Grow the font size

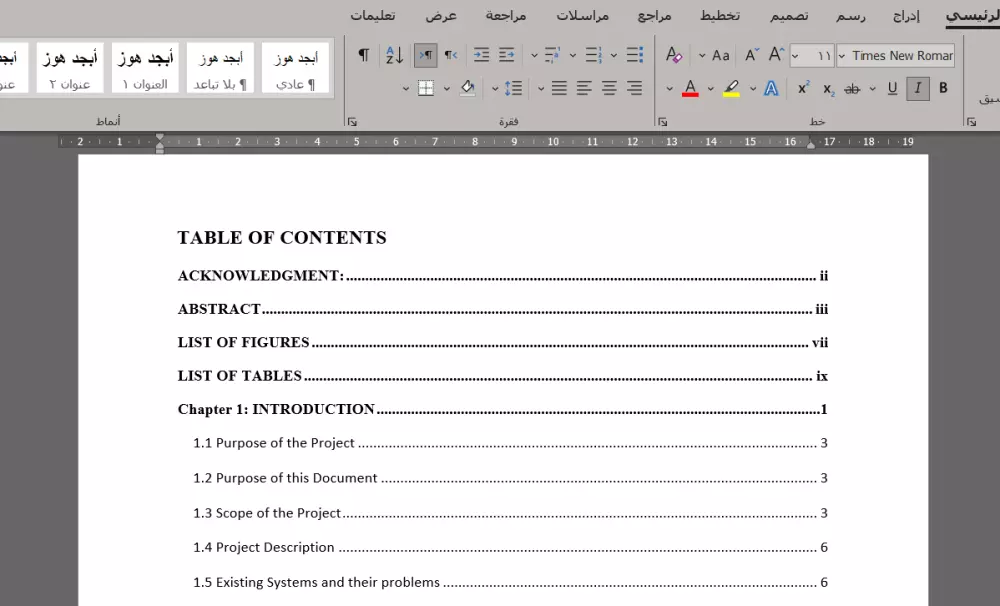pos(776,55)
